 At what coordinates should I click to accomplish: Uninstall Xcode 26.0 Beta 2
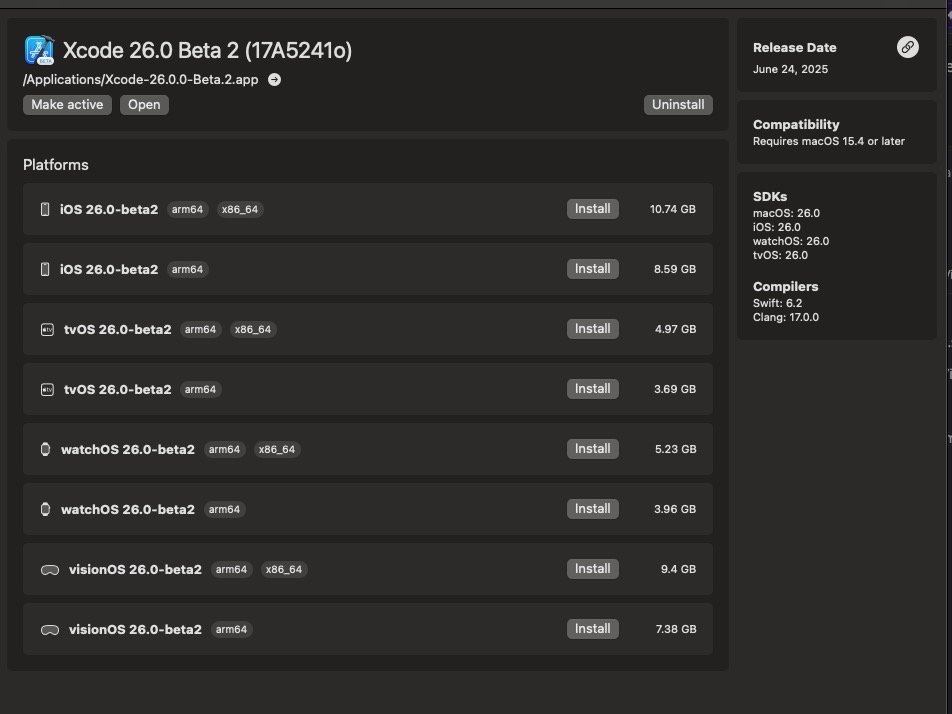point(678,104)
